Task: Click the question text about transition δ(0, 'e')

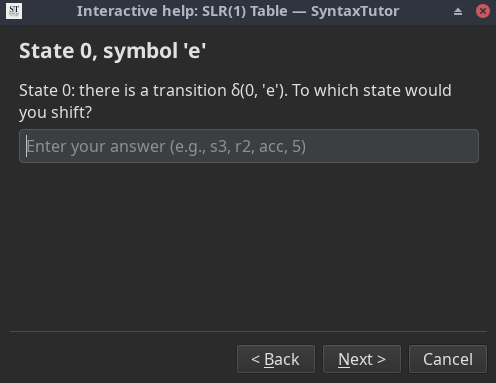Action: coord(235,101)
